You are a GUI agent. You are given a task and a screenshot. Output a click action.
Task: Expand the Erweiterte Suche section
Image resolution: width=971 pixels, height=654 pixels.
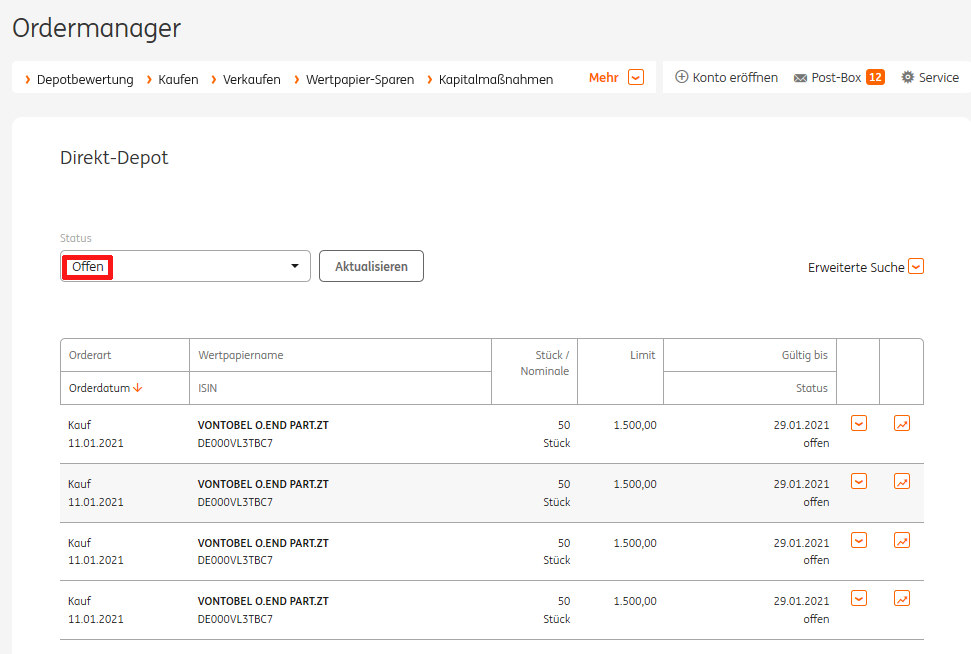[x=915, y=266]
